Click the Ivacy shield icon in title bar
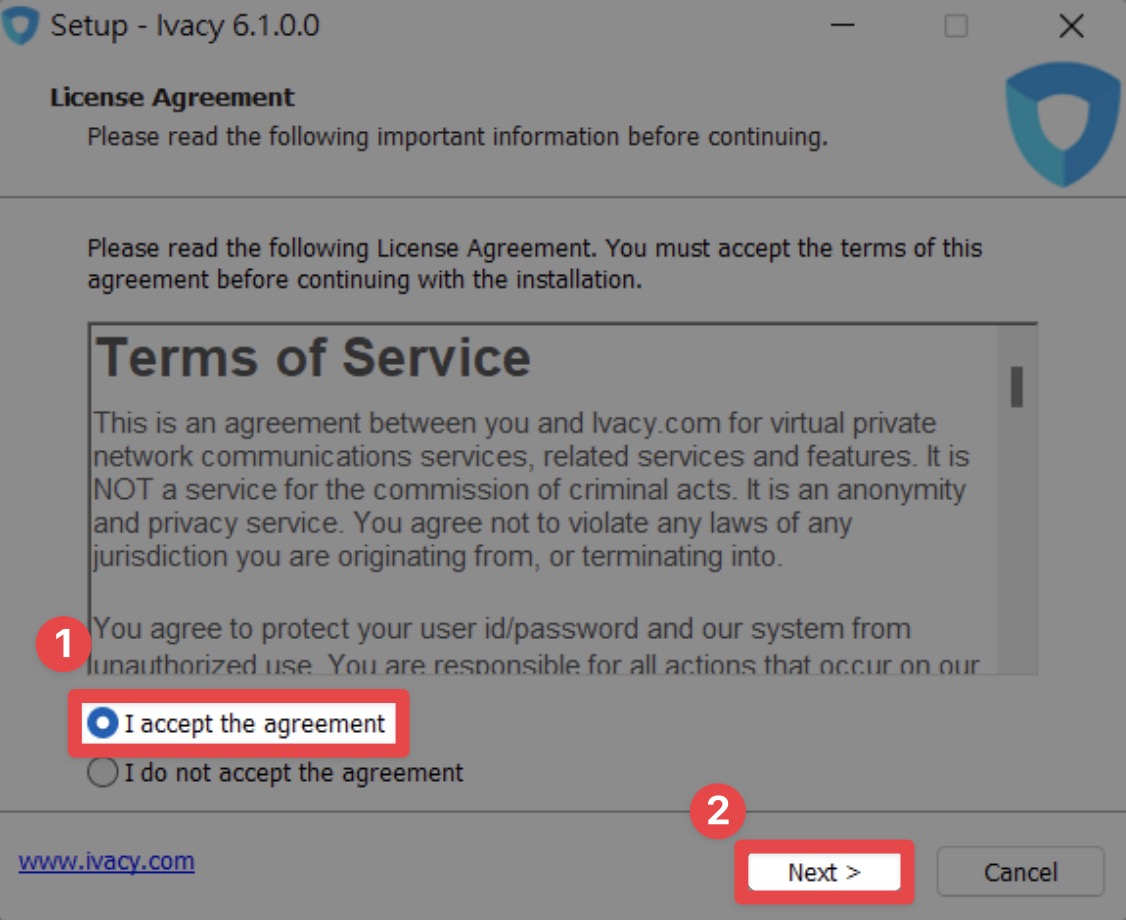This screenshot has height=920, width=1126. click(20, 25)
